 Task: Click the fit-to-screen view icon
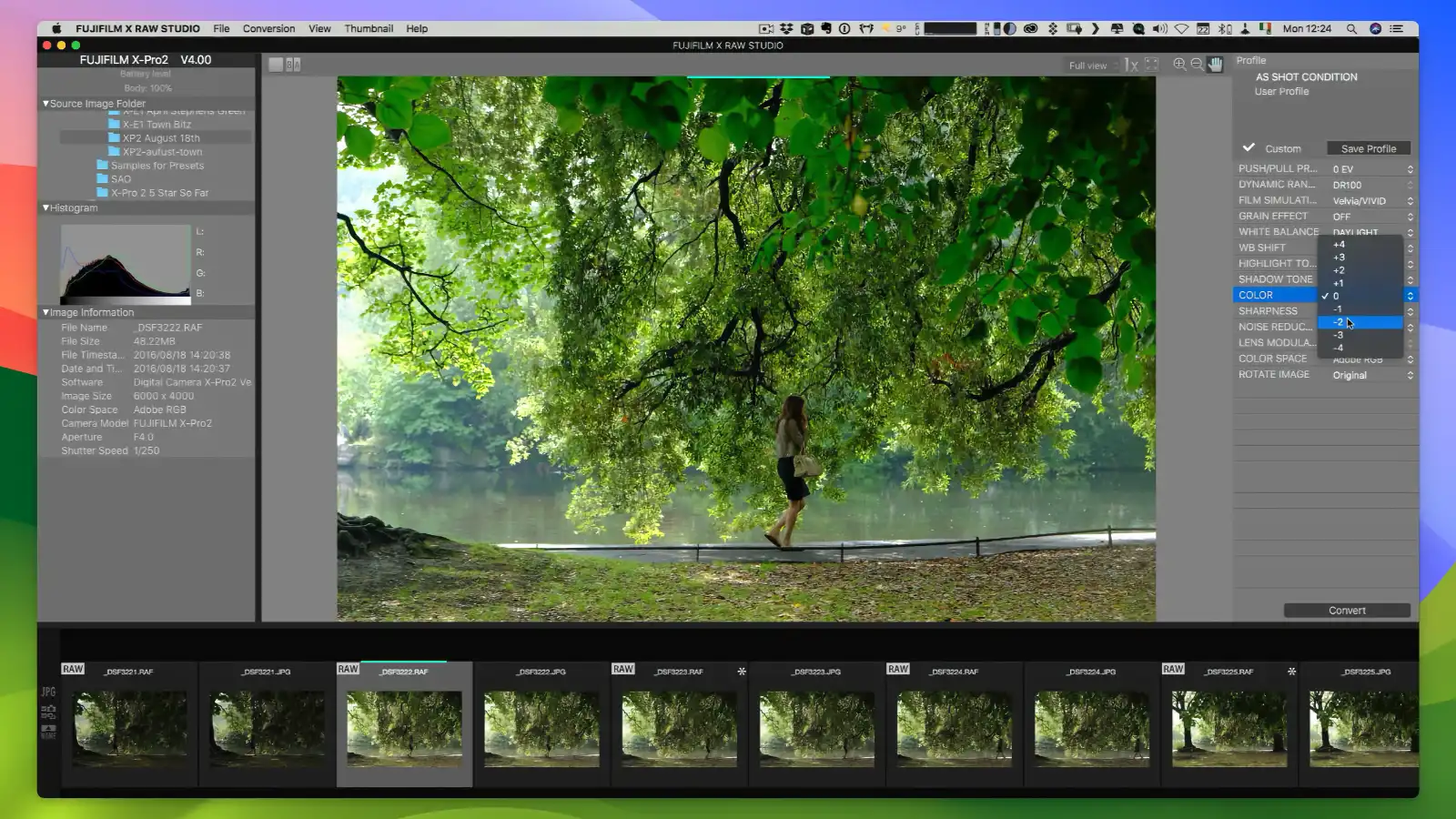point(1153,65)
